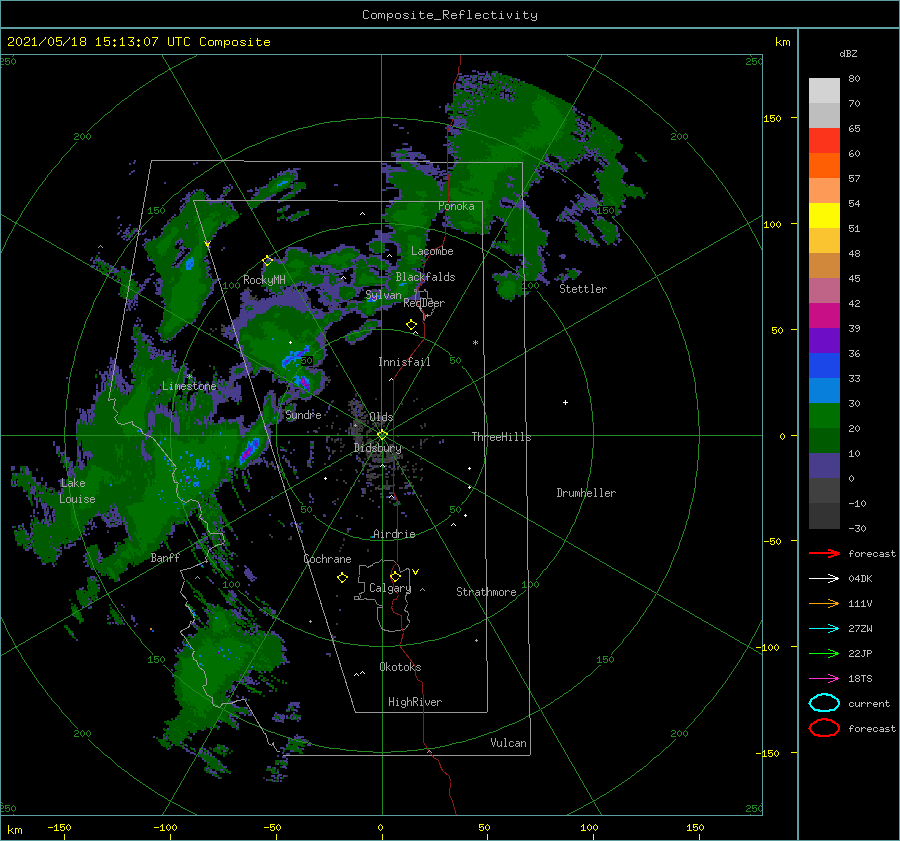Click the orange 57–60 dBZ swatch
900x841 pixels.
[824, 165]
